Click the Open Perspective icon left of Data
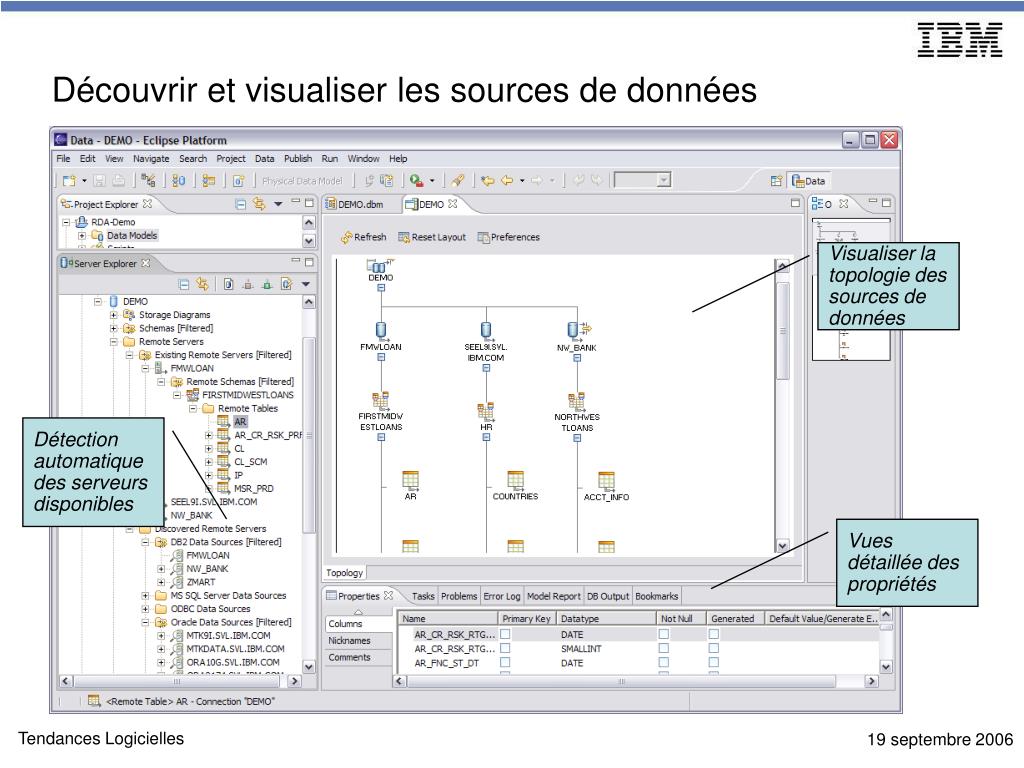 (x=776, y=181)
